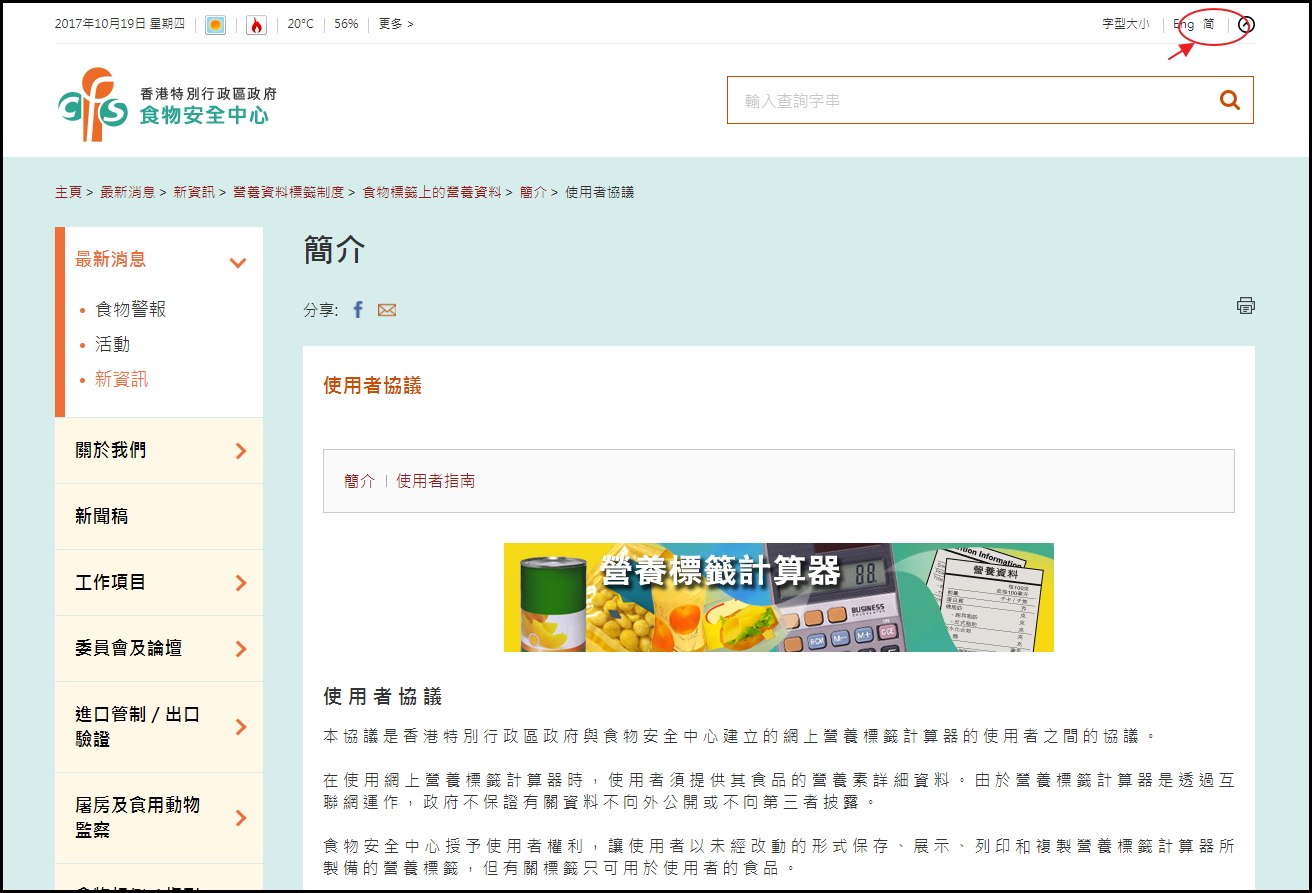Click the red fire danger warning icon
1312x893 pixels.
pos(256,25)
